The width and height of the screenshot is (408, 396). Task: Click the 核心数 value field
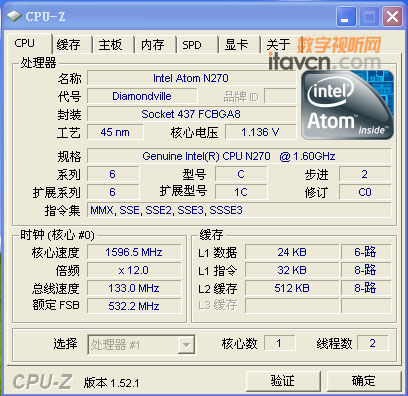(279, 343)
